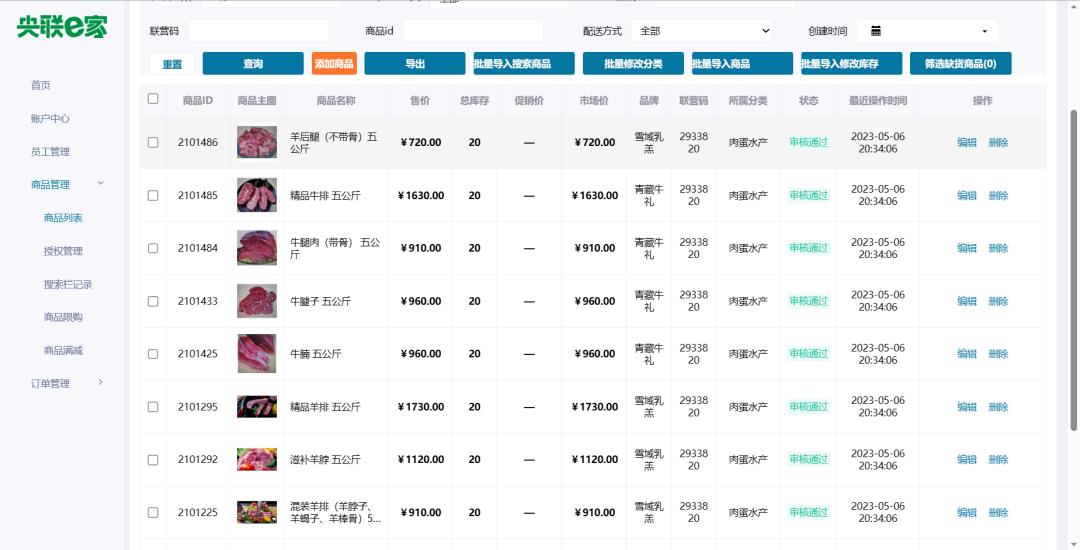Click the 查询 search button
This screenshot has height=550, width=1080.
[252, 64]
